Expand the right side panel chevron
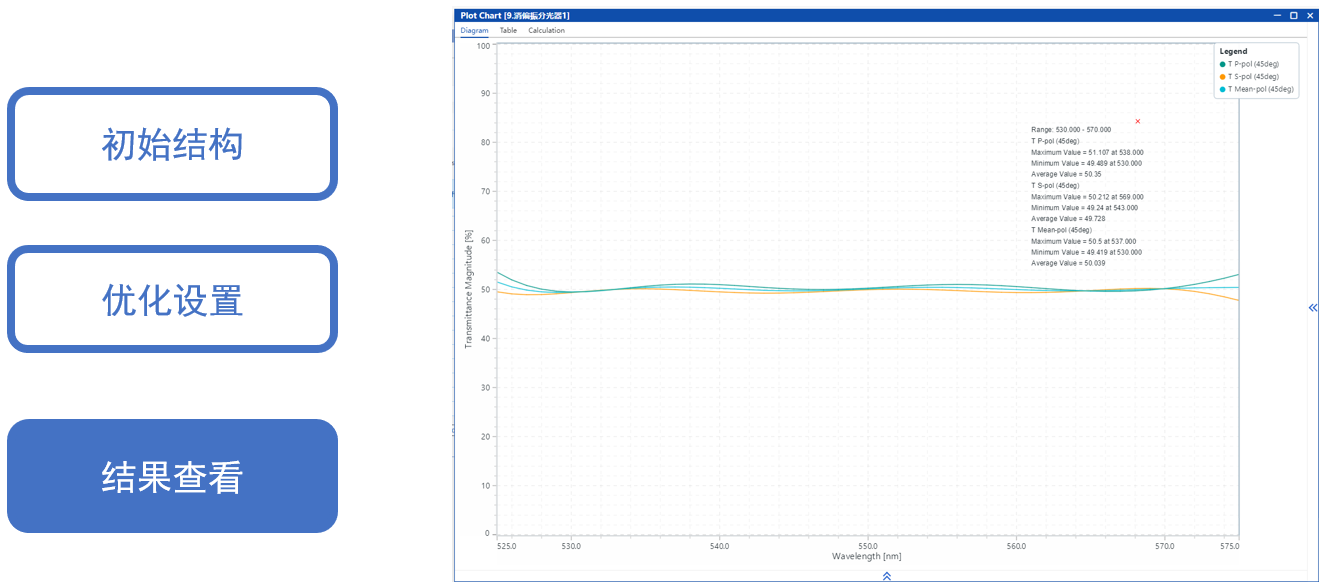This screenshot has height=588, width=1327. (1313, 308)
